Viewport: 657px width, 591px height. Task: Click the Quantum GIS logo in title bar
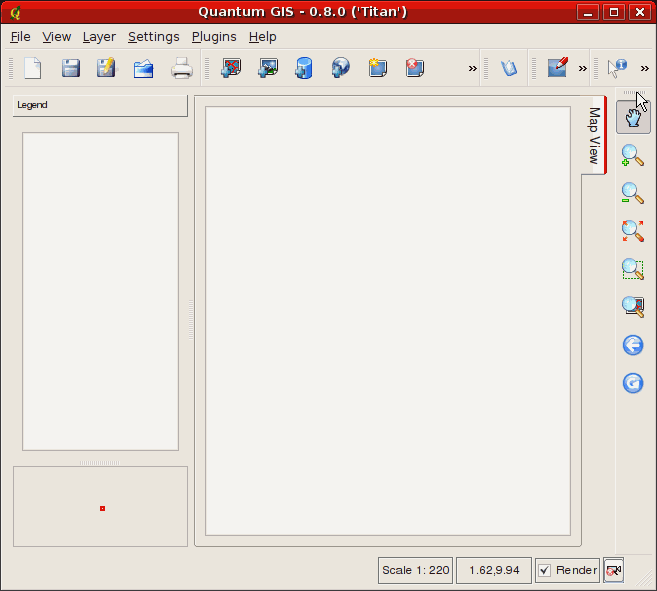tap(16, 13)
